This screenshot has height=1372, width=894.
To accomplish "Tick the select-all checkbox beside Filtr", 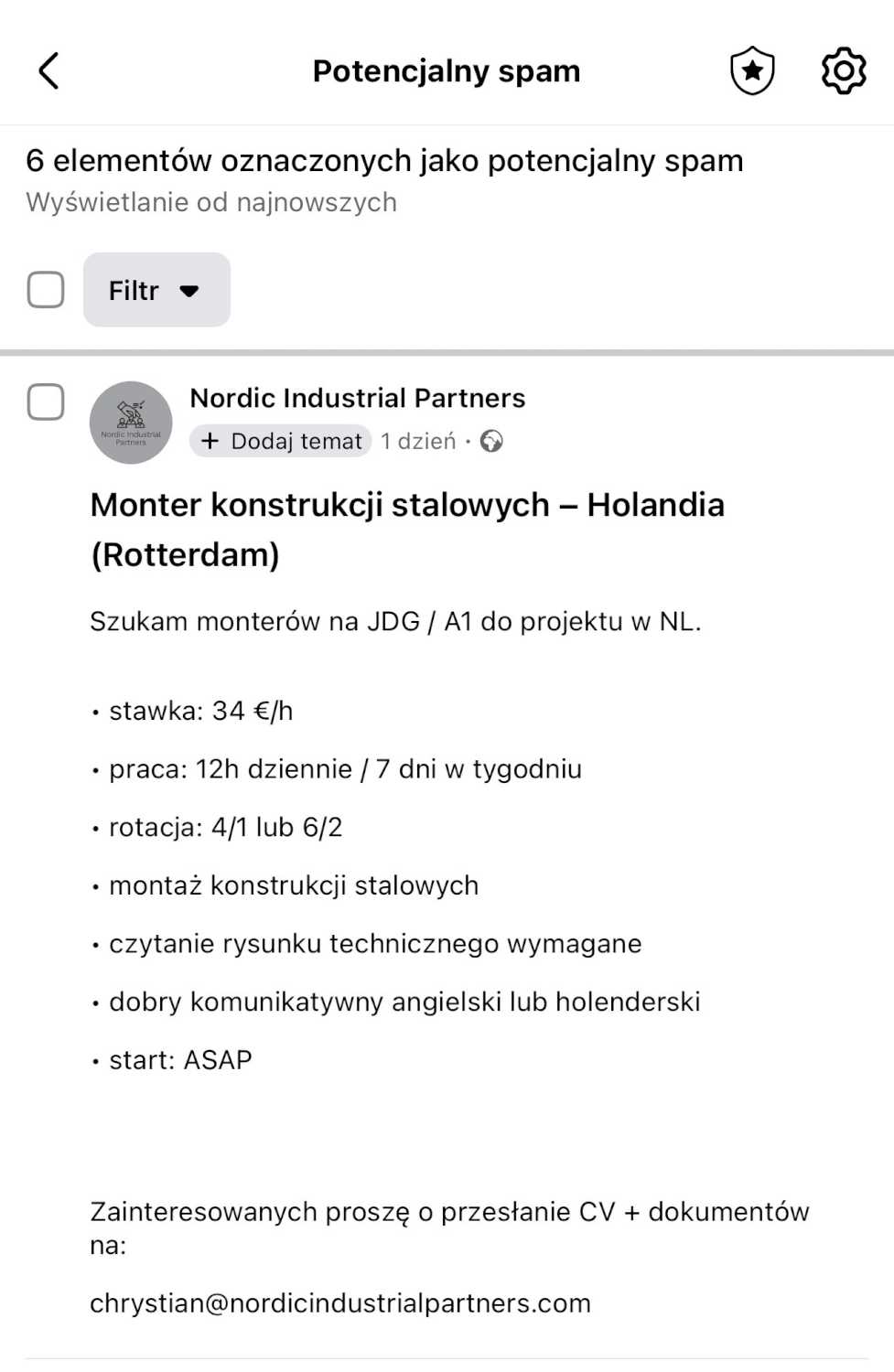I will tap(46, 290).
